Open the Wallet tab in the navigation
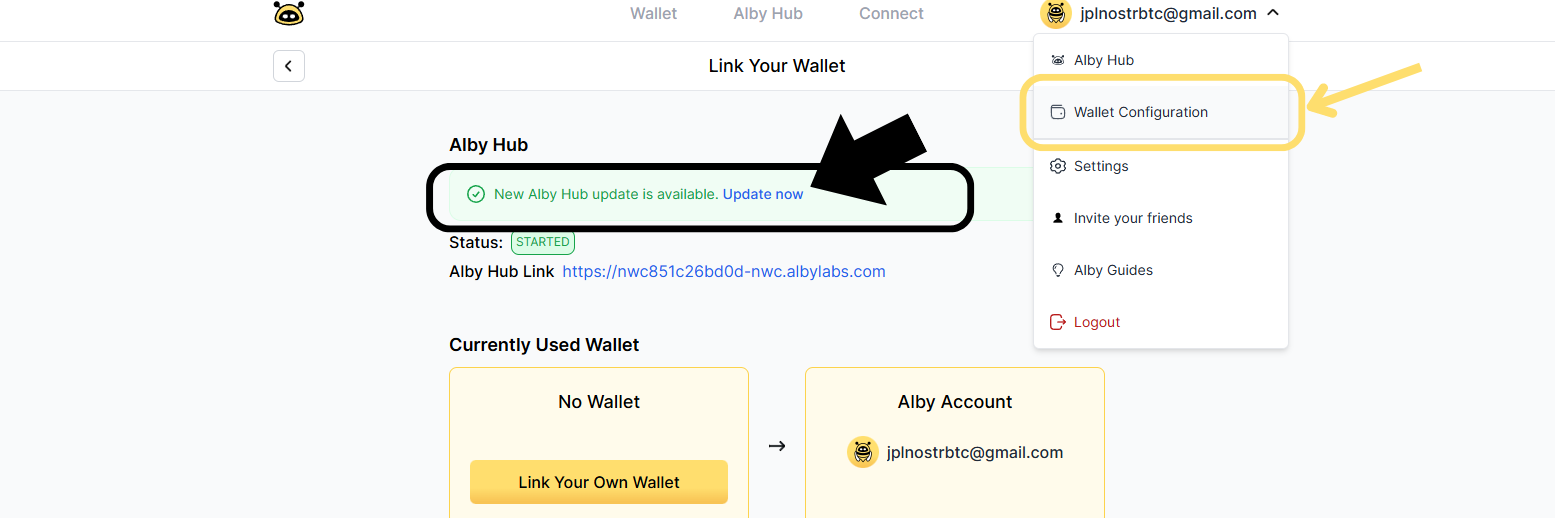 (653, 14)
